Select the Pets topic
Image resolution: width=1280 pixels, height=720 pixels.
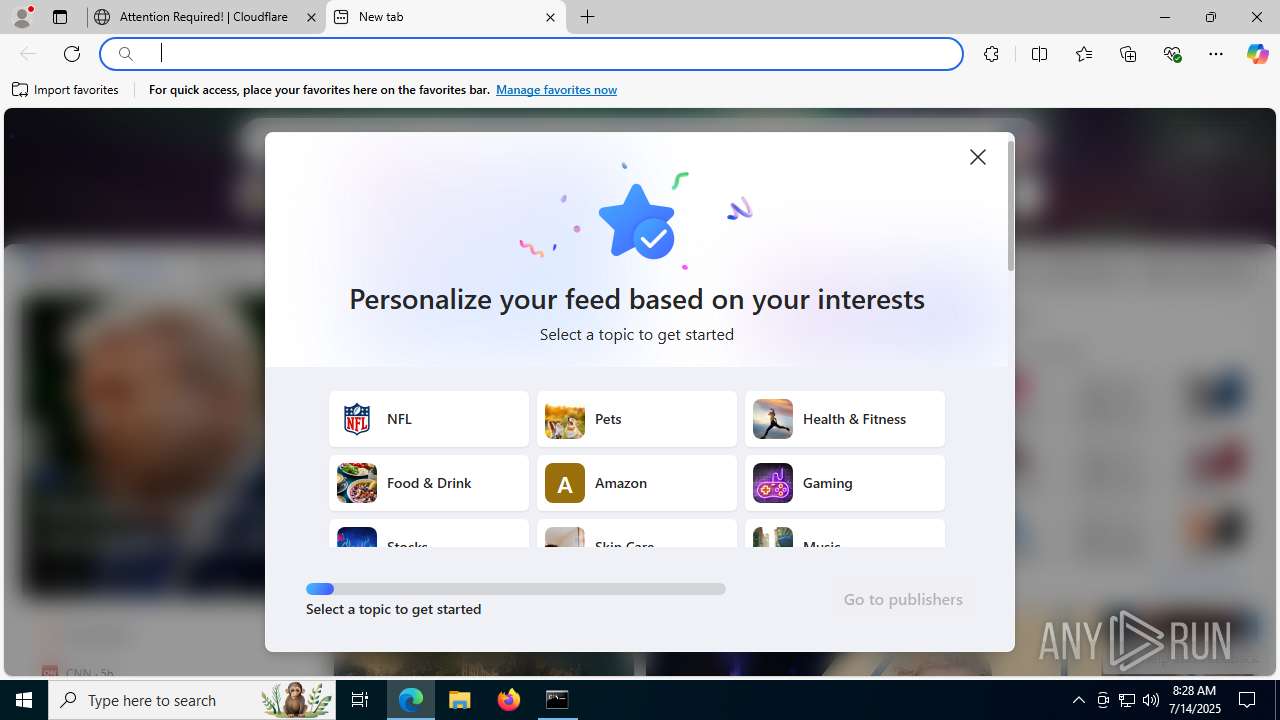[x=637, y=419]
